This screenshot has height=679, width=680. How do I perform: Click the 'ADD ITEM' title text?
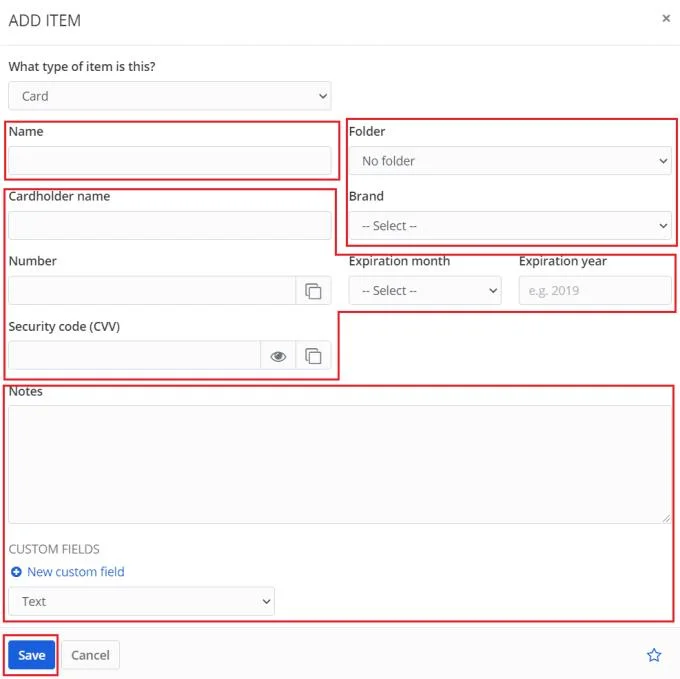(45, 20)
